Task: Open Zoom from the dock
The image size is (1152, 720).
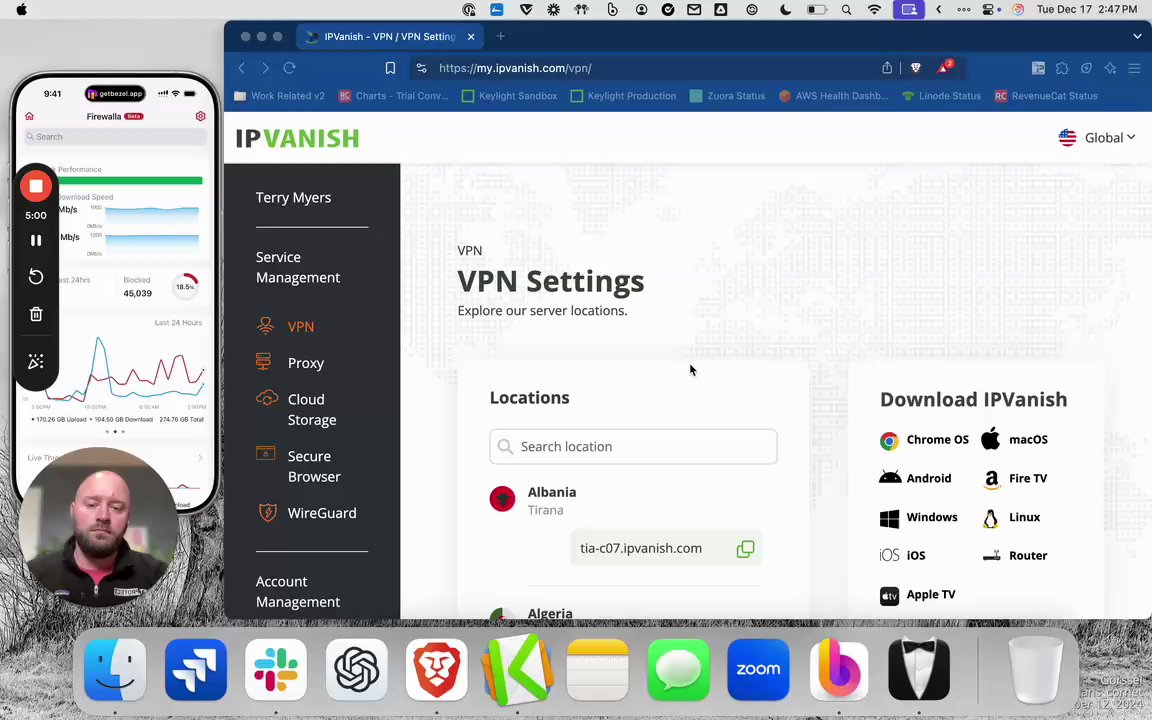Action: 758,669
